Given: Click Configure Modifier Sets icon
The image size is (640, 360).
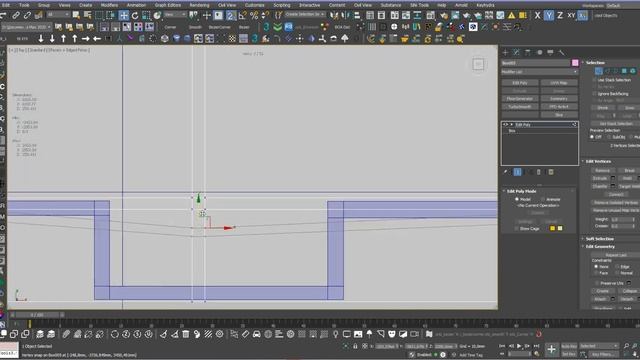Looking at the screenshot, I should click(x=551, y=172).
